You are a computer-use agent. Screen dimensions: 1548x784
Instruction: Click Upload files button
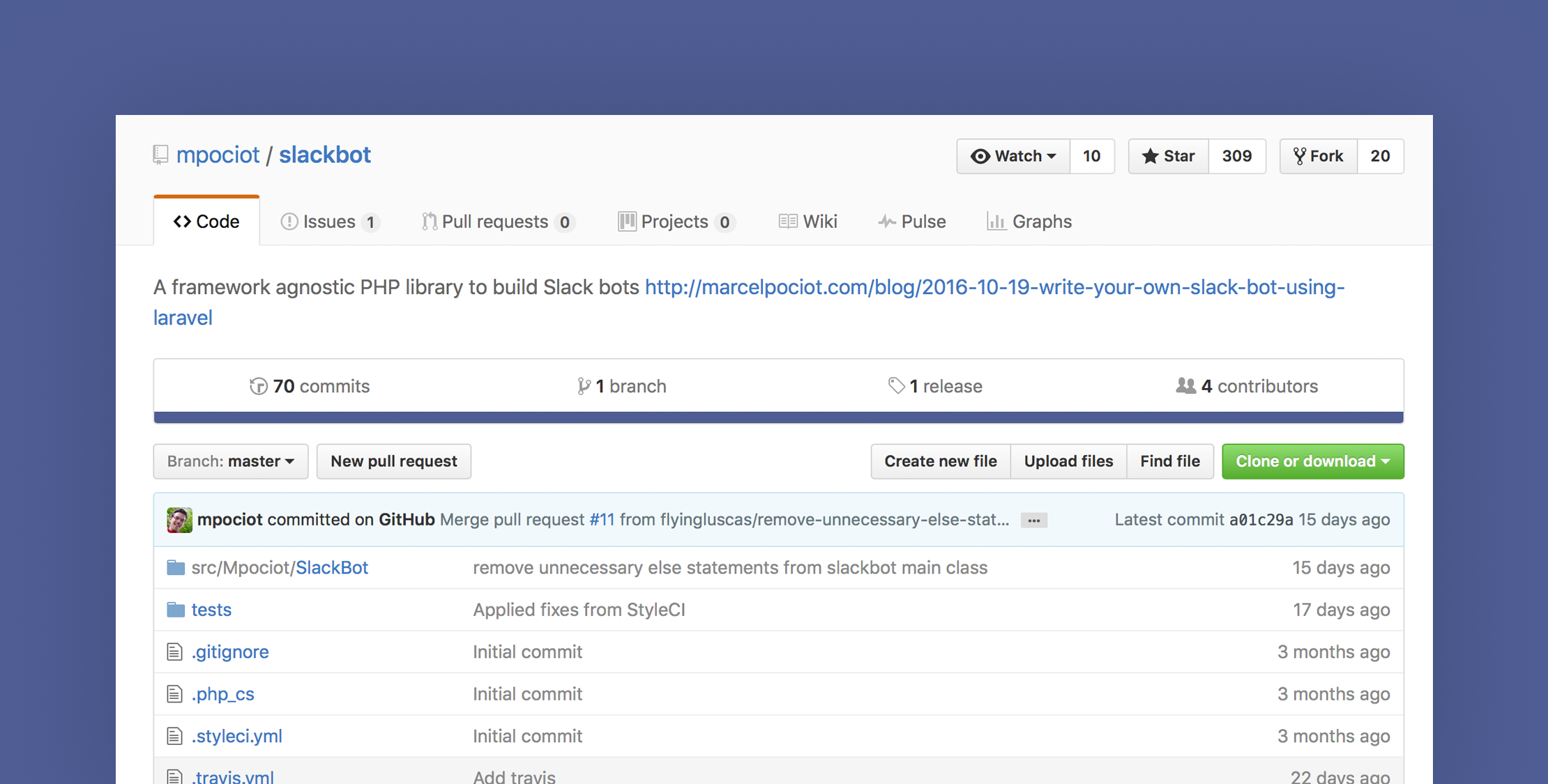point(1068,461)
